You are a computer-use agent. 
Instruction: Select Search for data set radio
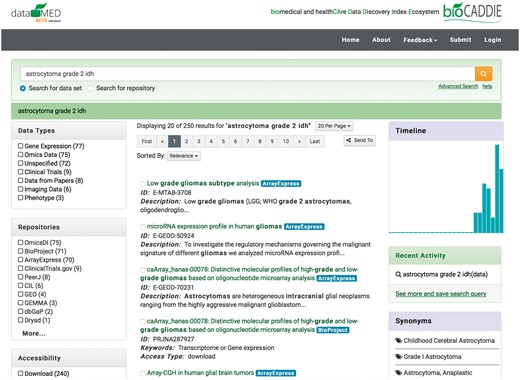click(23, 88)
